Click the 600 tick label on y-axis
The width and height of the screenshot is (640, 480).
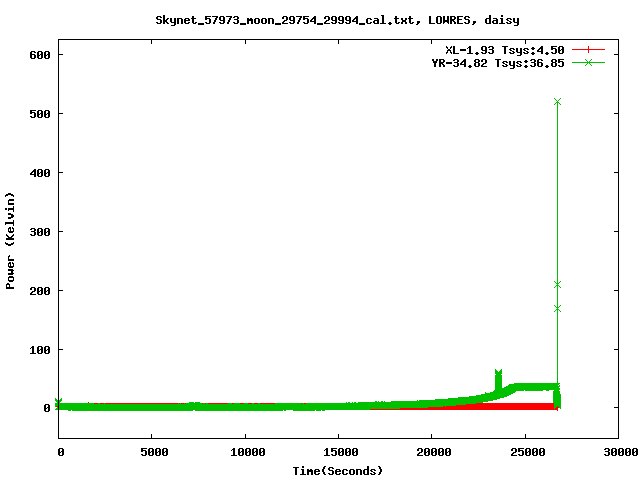tap(38, 55)
